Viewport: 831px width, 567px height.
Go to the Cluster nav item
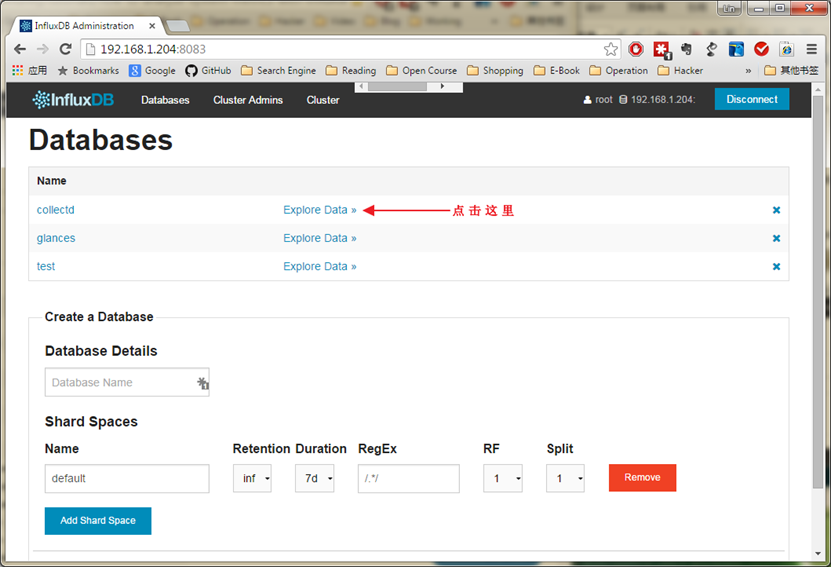click(x=323, y=100)
